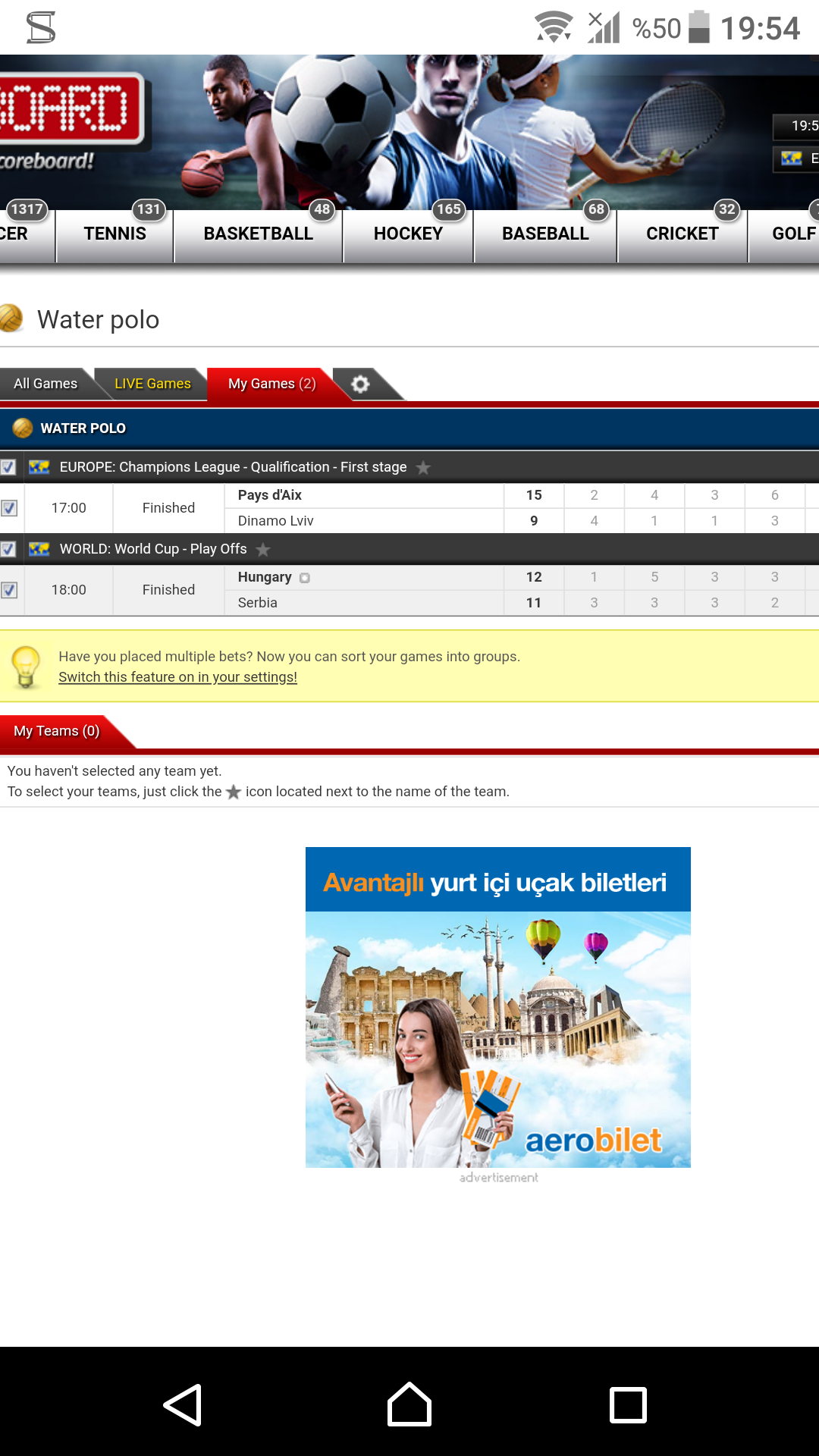The image size is (819, 1456).
Task: Tap Serbia final score 11
Action: (x=534, y=603)
